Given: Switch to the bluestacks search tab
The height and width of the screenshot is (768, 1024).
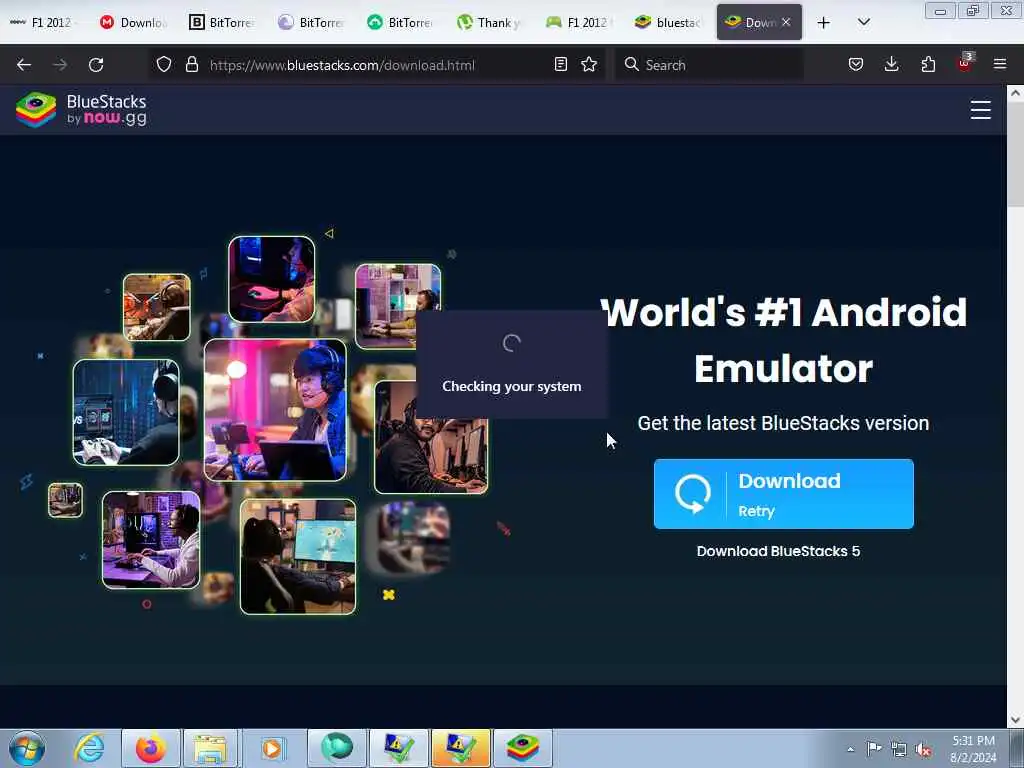Looking at the screenshot, I should click(x=669, y=23).
